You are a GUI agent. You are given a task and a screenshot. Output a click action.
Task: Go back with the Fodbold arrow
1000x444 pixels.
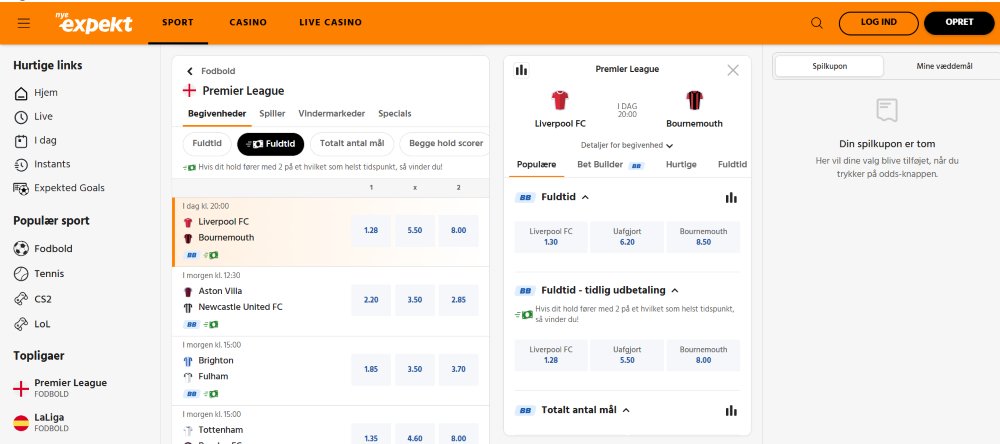189,71
